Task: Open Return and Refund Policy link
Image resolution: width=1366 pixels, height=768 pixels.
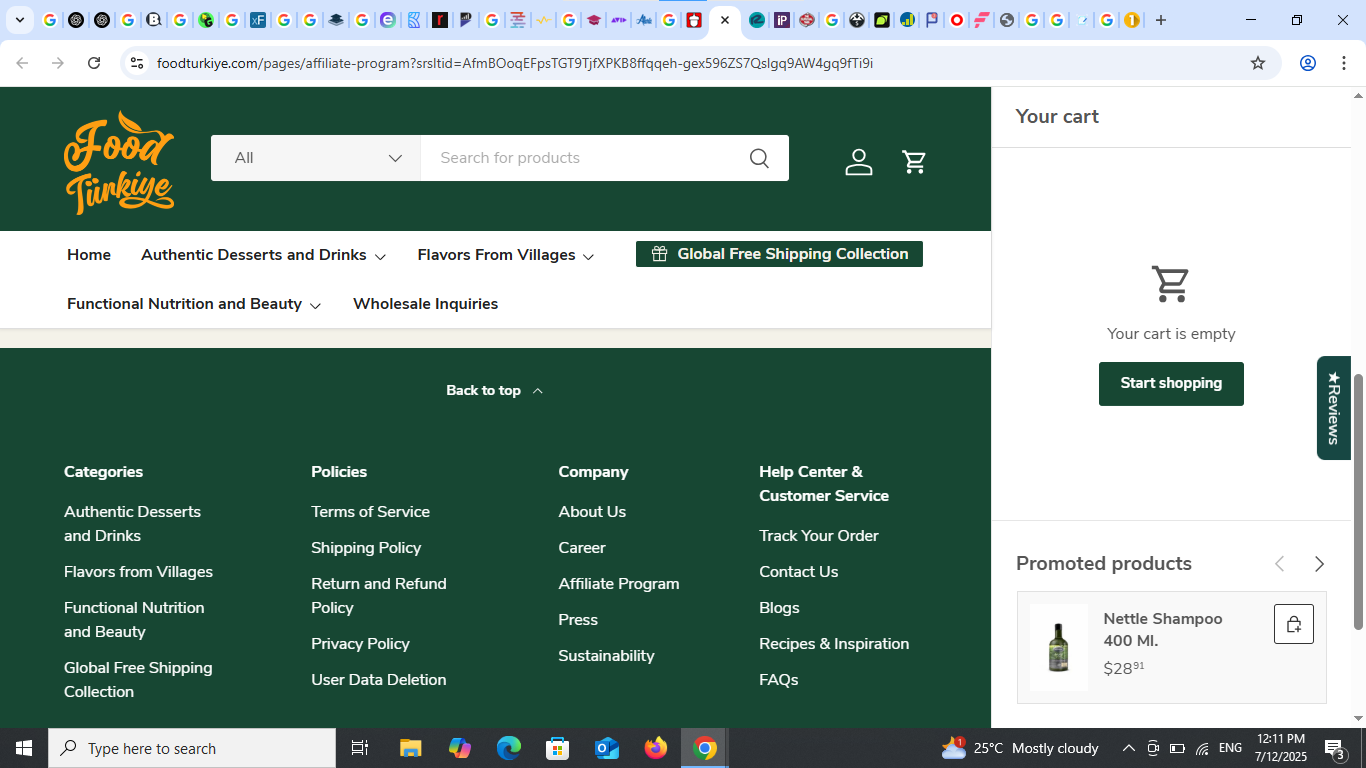Action: pos(379,596)
